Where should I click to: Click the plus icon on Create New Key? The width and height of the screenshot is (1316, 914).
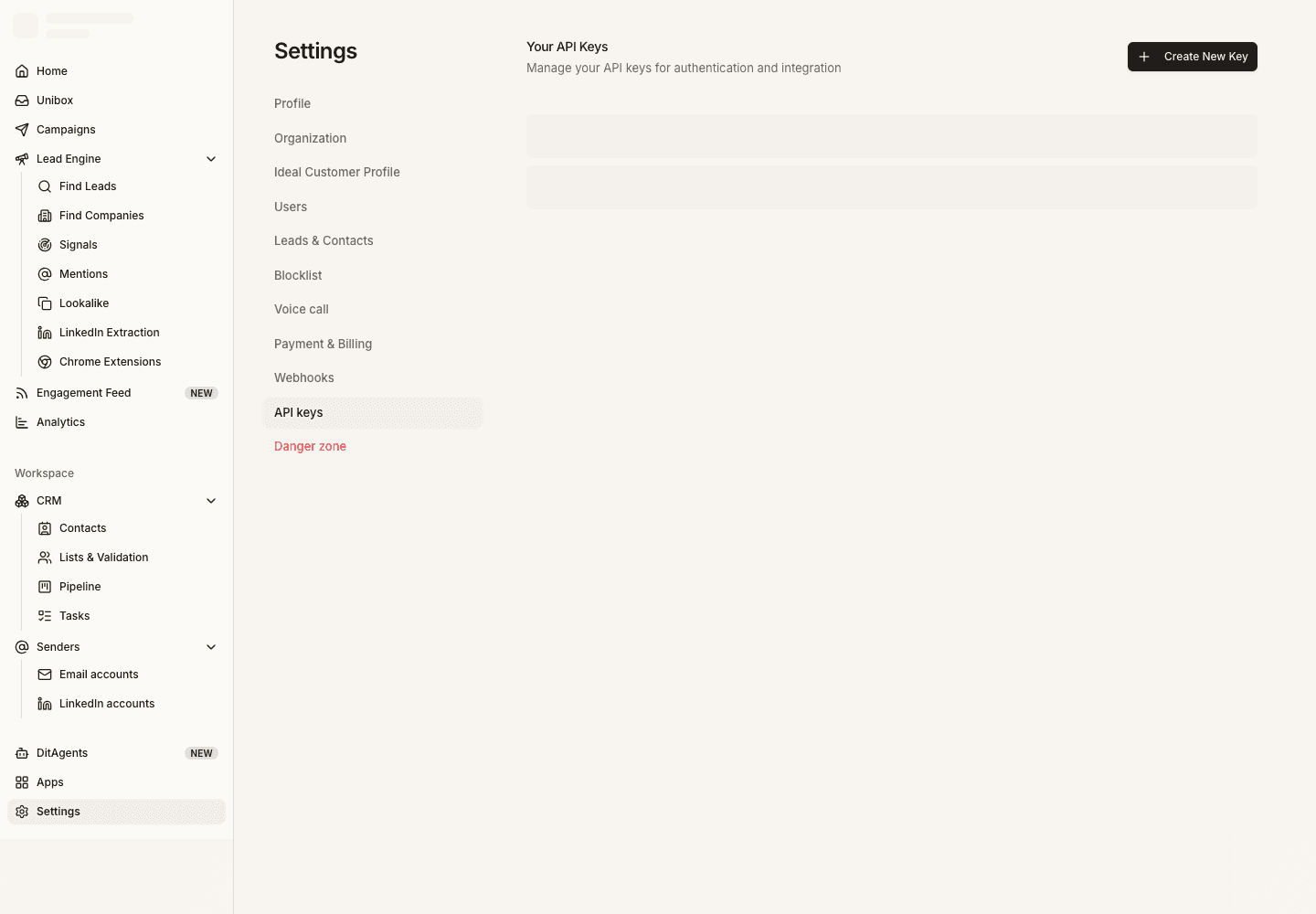pos(1144,57)
